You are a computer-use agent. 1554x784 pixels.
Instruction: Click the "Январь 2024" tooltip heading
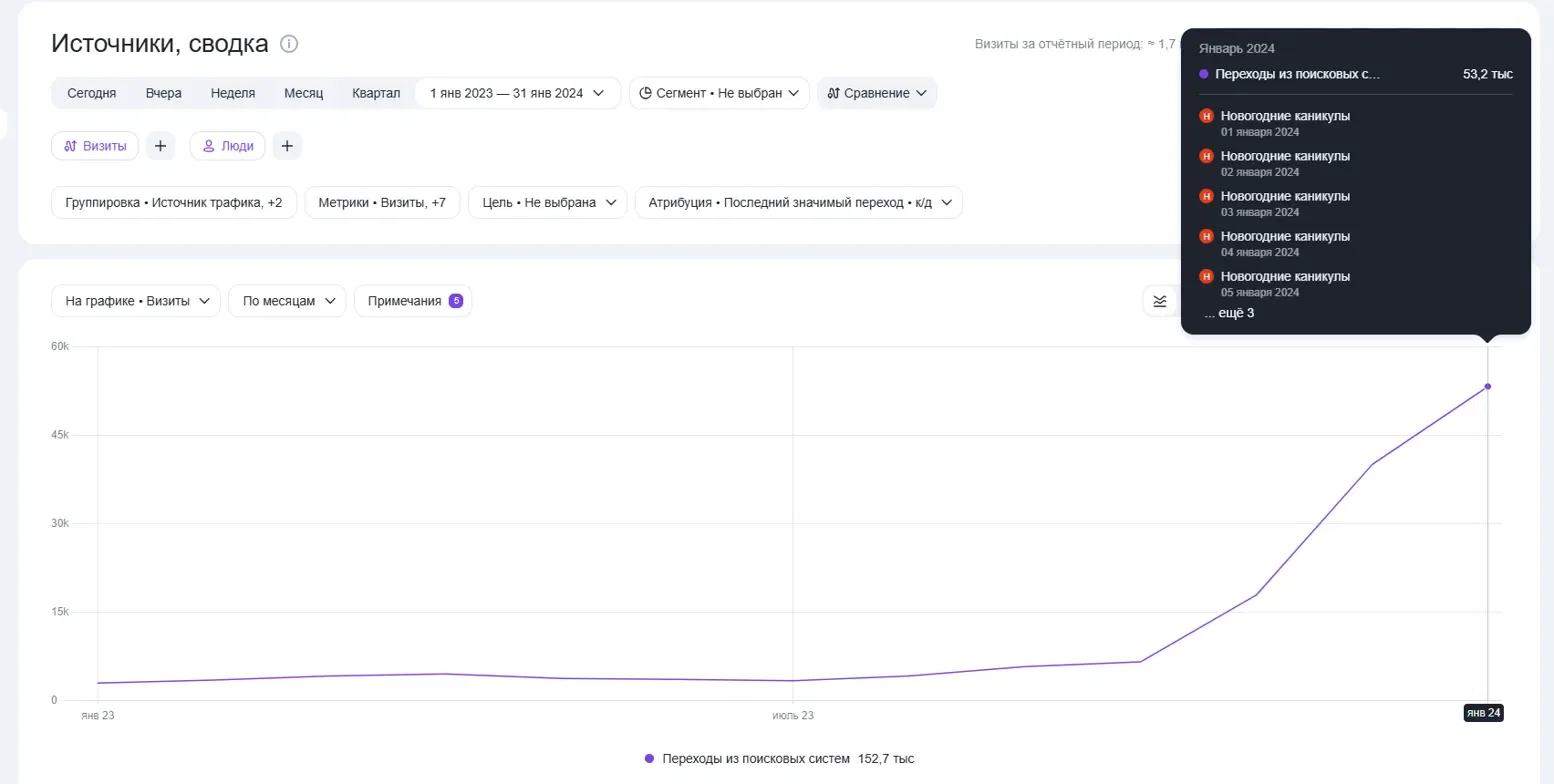click(x=1237, y=48)
